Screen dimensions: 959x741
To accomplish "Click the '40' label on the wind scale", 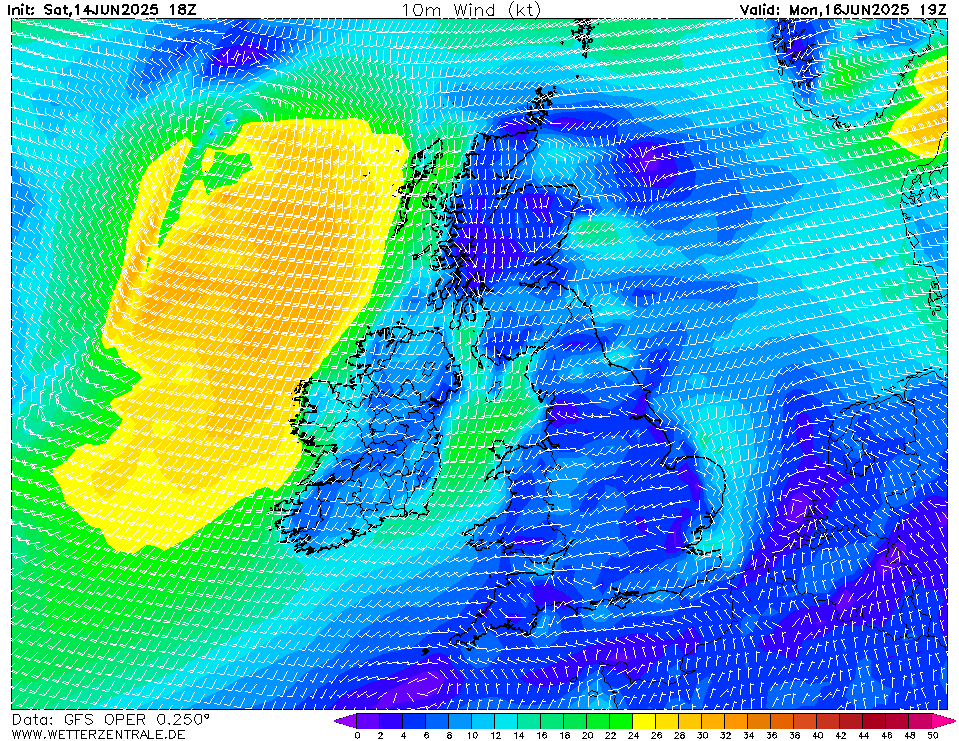I will coord(818,735).
